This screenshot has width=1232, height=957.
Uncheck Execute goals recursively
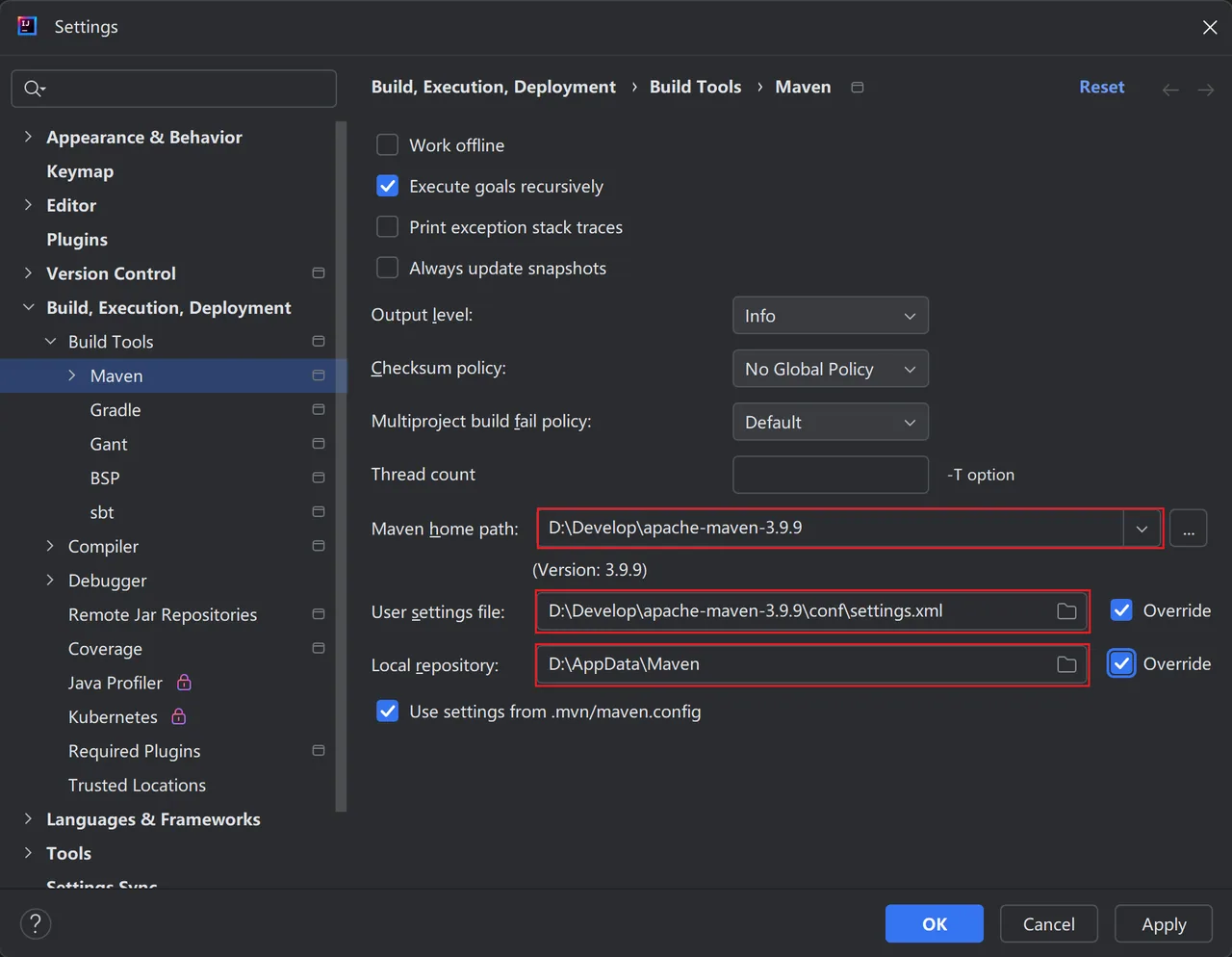click(x=387, y=186)
